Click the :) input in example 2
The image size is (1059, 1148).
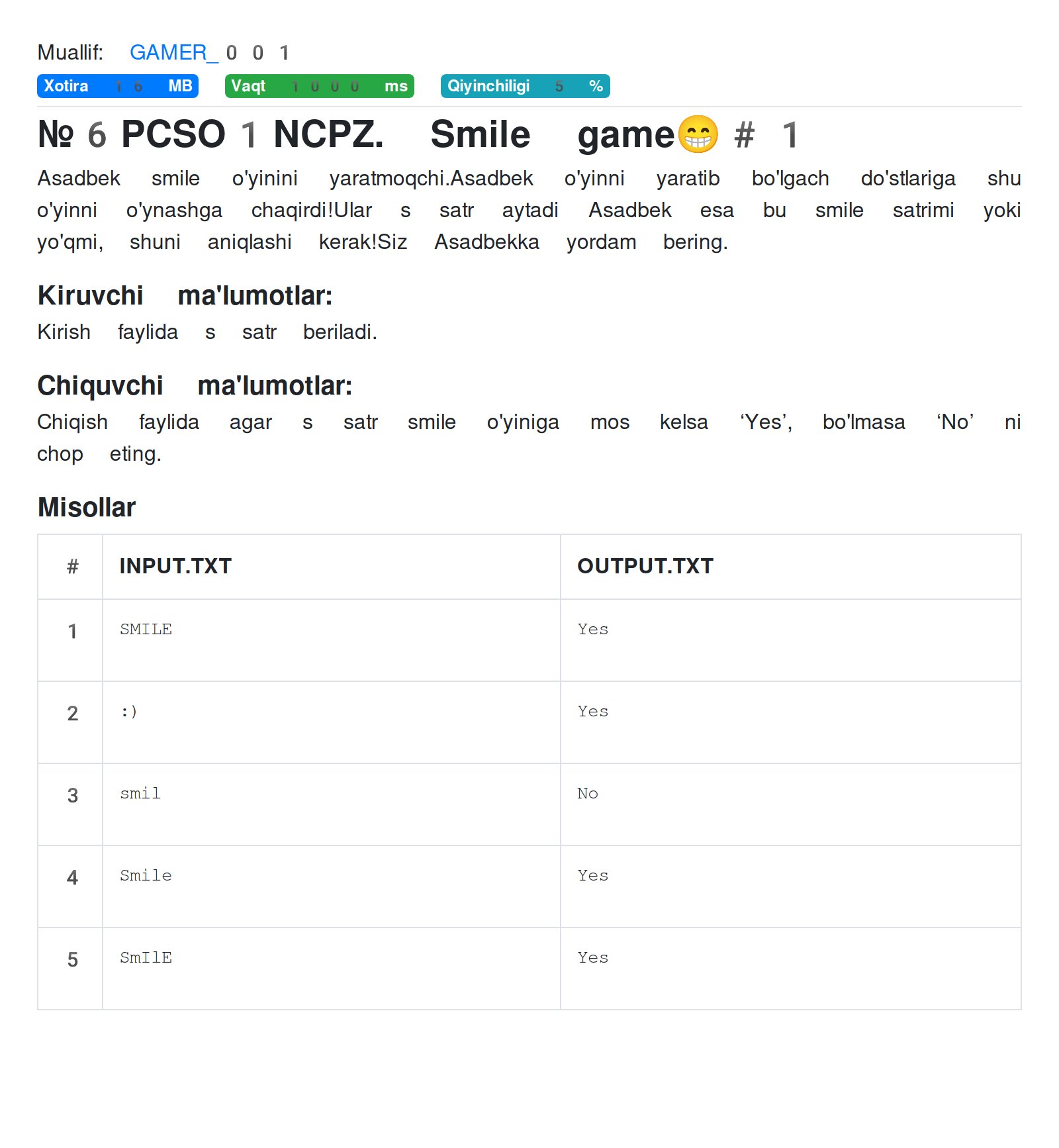pos(129,711)
